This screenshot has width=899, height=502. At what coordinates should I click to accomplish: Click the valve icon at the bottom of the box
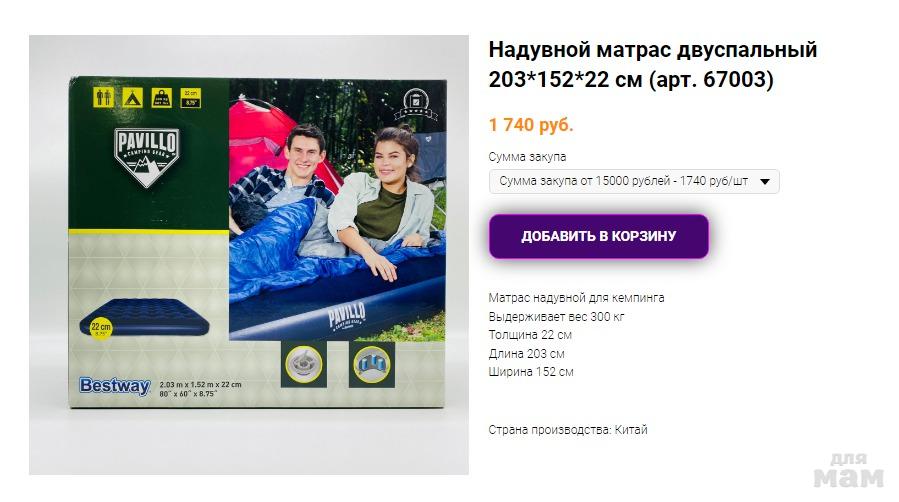(304, 364)
